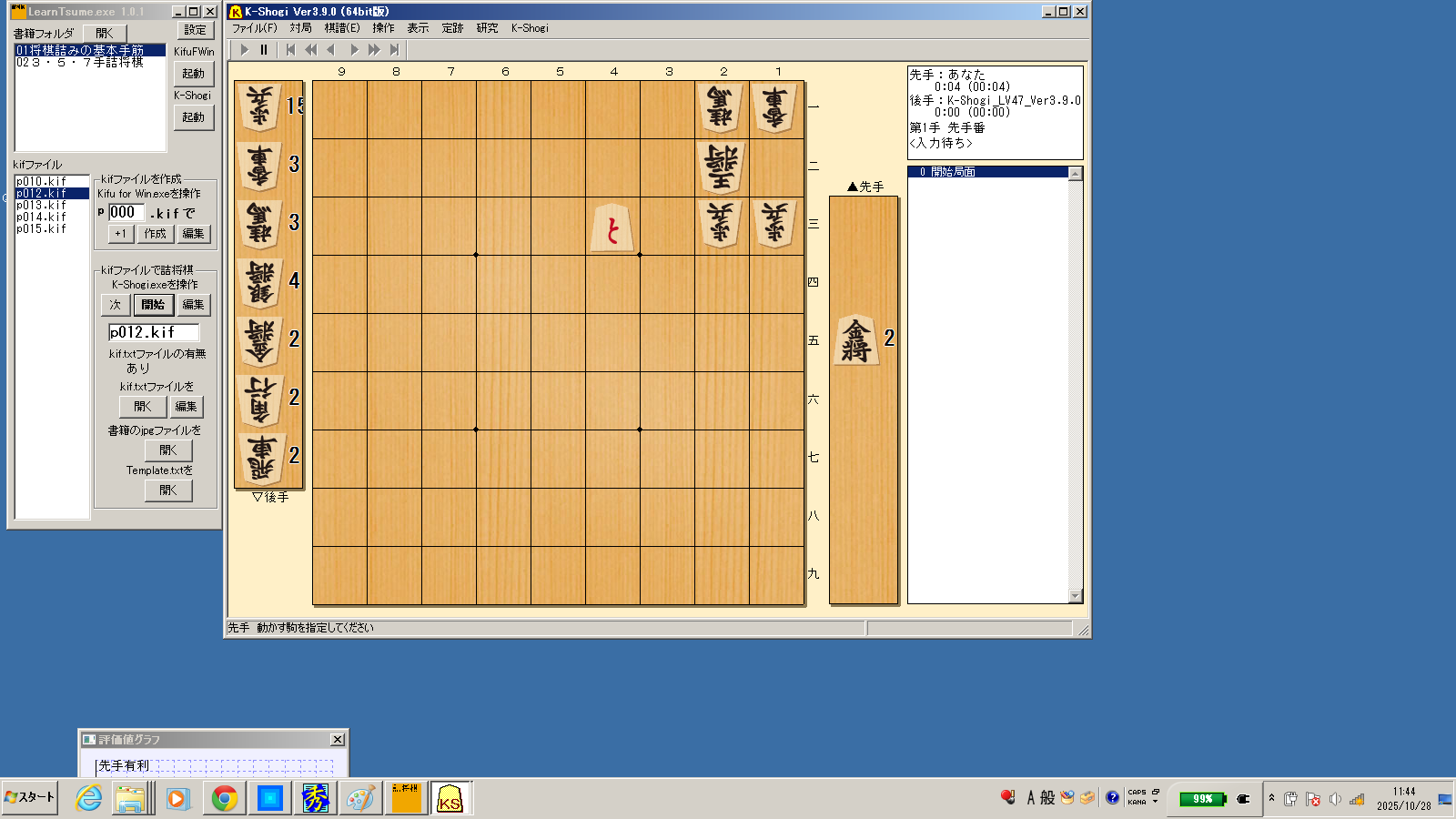Open the 棋譜(E) menu
This screenshot has width=1456, height=819.
click(x=342, y=28)
